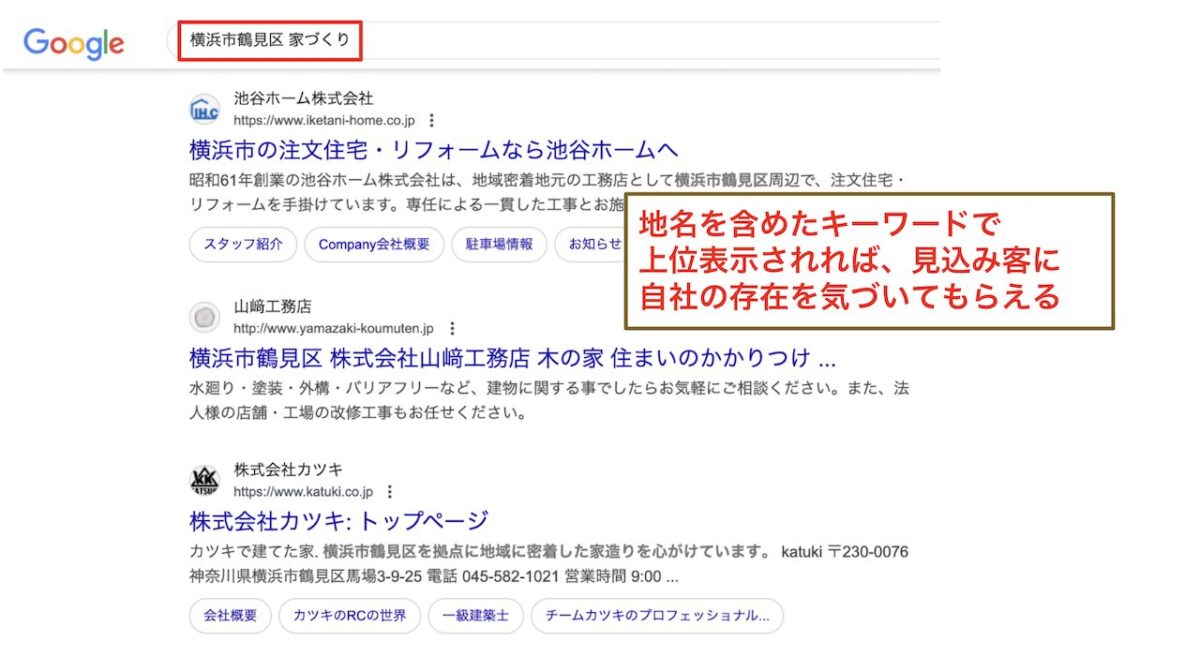1200x671 pixels.
Task: Open the three-dot menu next to iketani-home.co.jp
Action: coord(432,120)
